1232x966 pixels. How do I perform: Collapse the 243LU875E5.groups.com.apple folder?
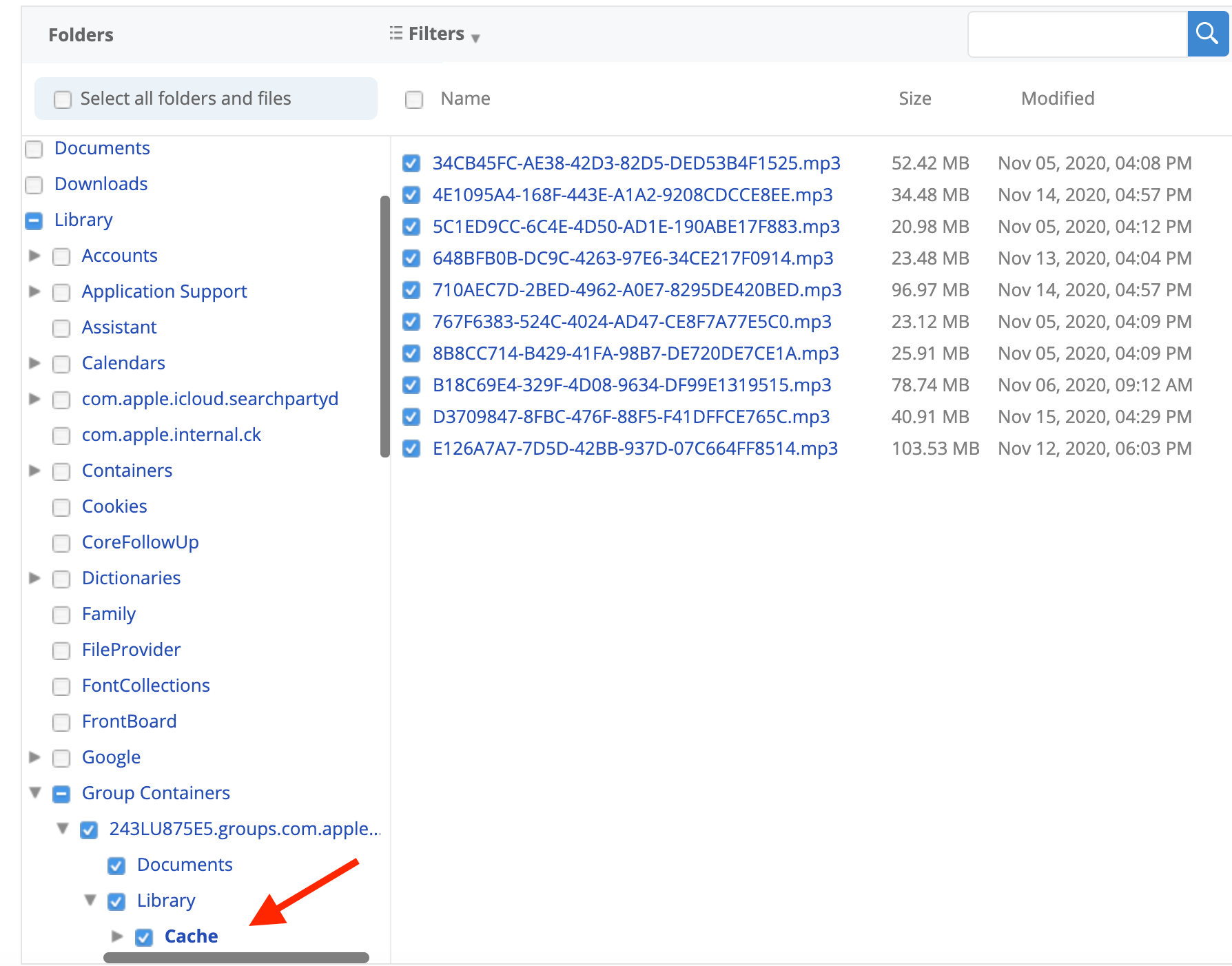(x=63, y=829)
